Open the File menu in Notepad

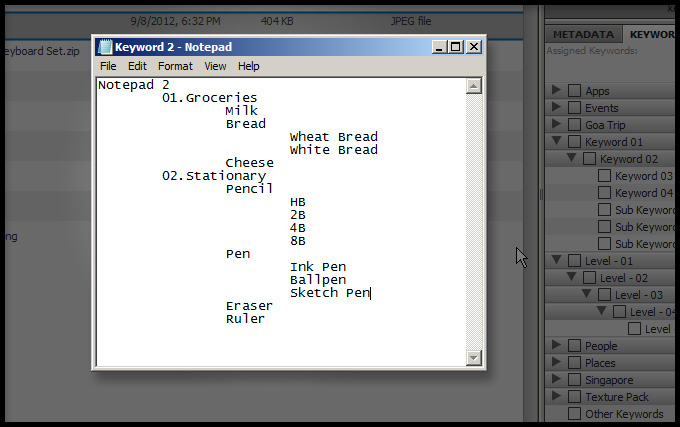point(108,66)
